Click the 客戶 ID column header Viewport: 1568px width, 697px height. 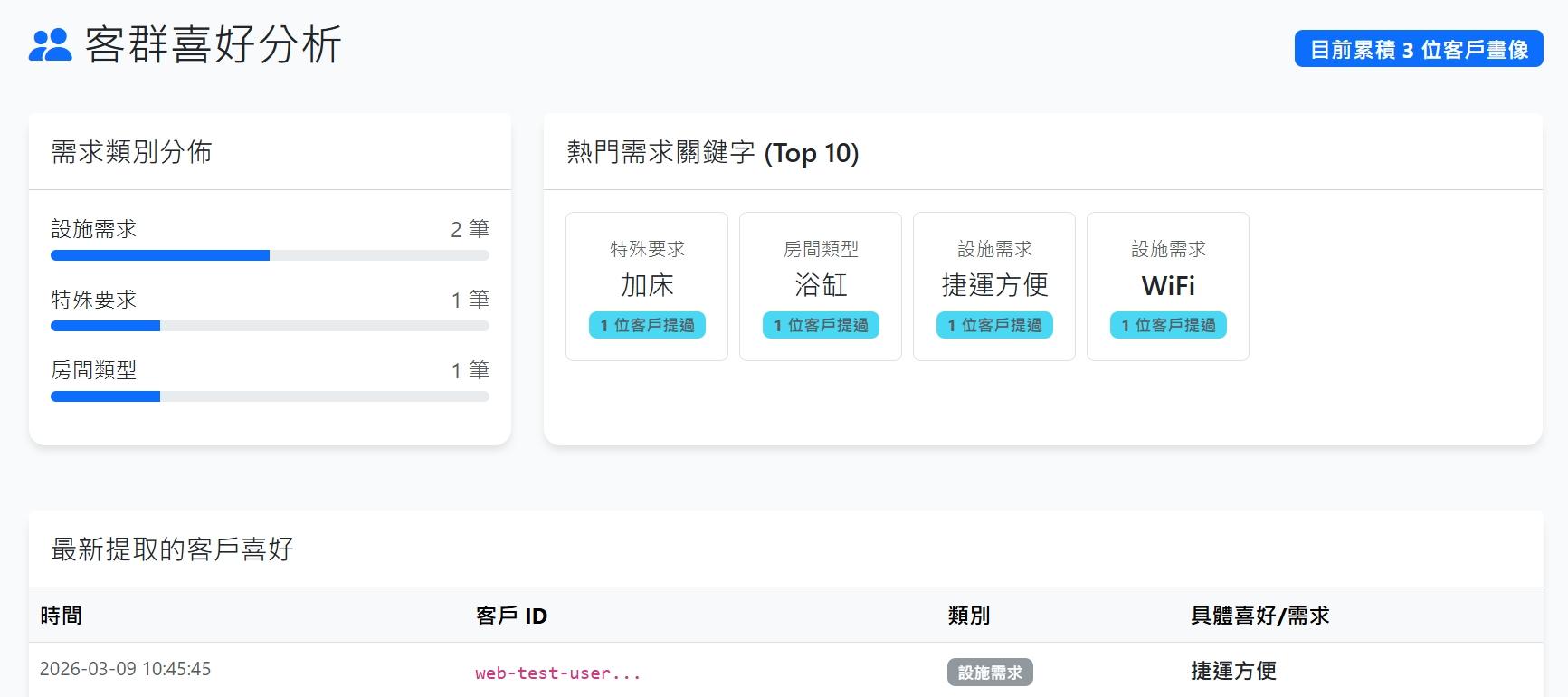(511, 616)
